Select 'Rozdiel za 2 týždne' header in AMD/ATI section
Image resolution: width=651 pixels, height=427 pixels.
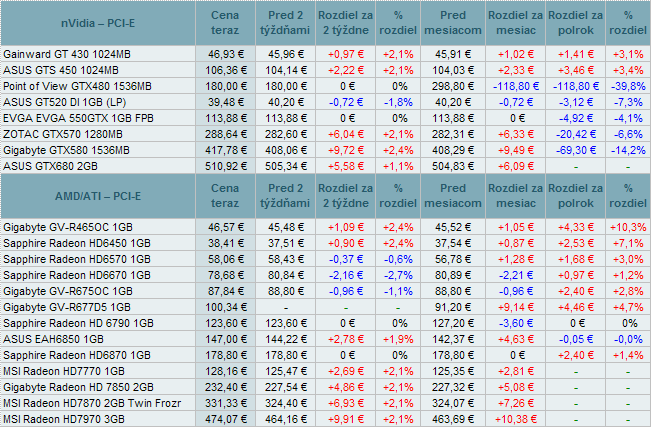click(x=345, y=196)
